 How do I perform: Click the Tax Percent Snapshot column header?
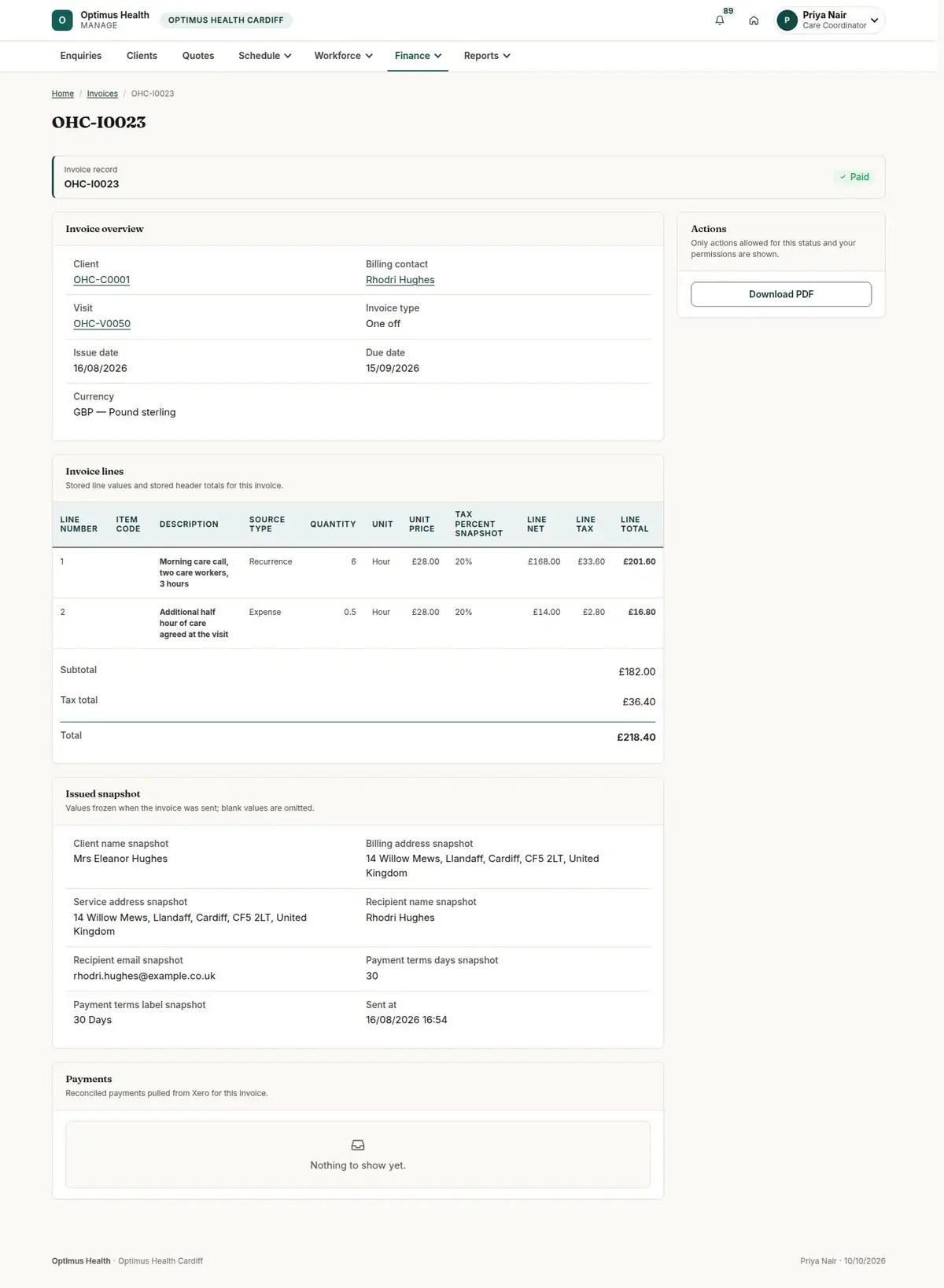point(479,524)
